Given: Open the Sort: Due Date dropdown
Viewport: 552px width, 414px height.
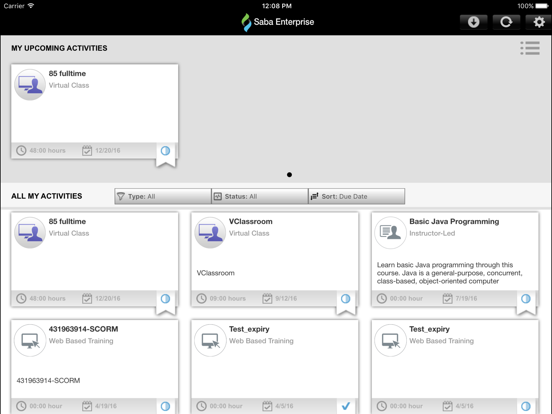Looking at the screenshot, I should pos(357,196).
